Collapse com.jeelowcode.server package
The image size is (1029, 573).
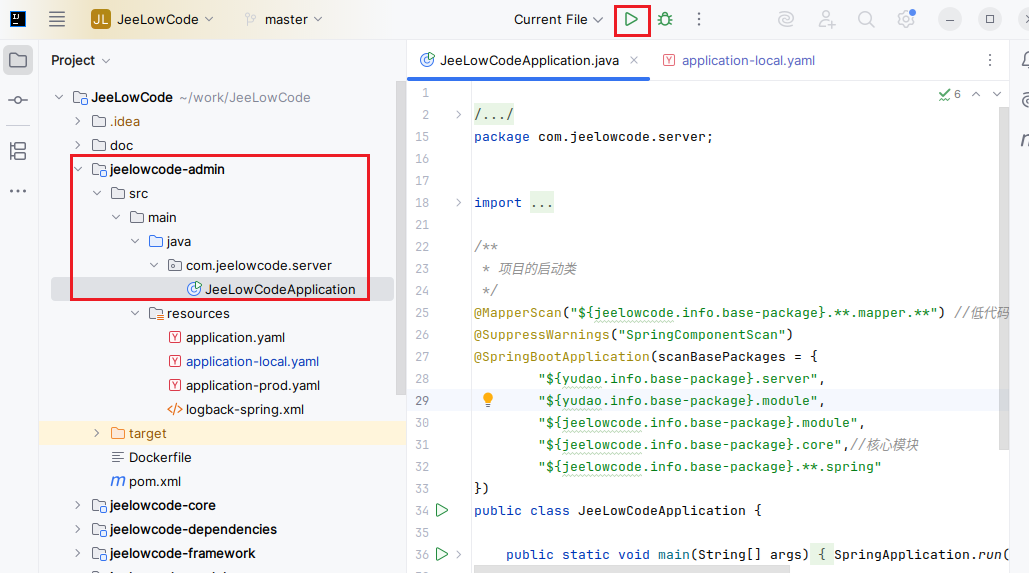coord(154,265)
